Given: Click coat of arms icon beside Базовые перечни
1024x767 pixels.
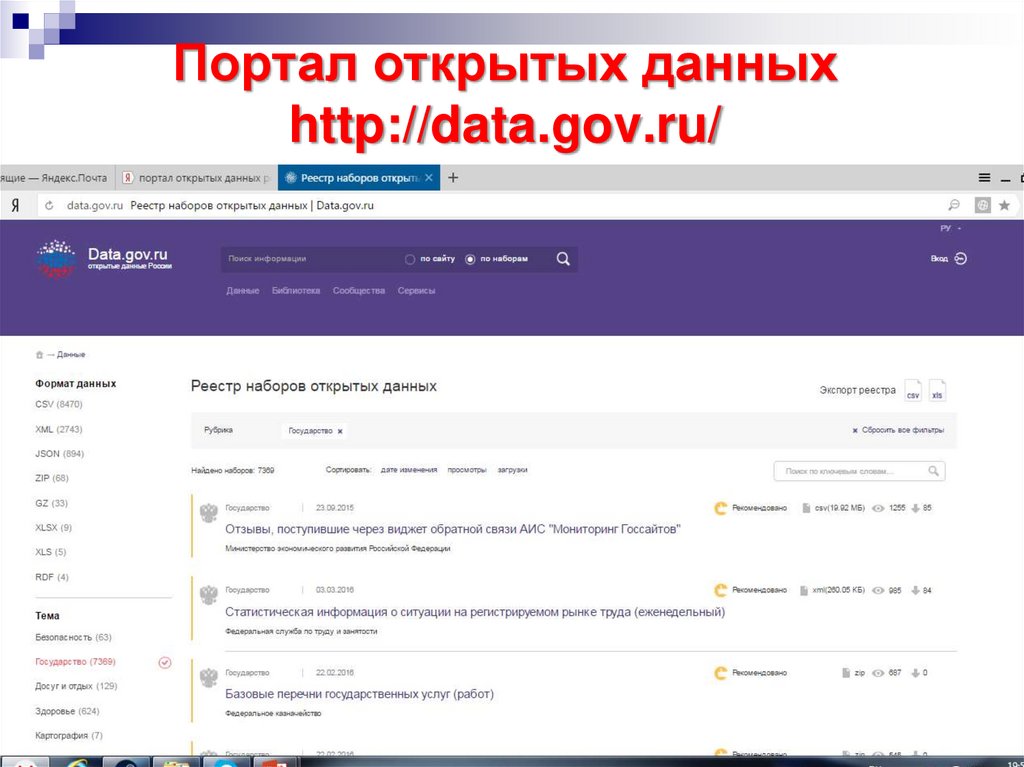Looking at the screenshot, I should pyautogui.click(x=208, y=678).
